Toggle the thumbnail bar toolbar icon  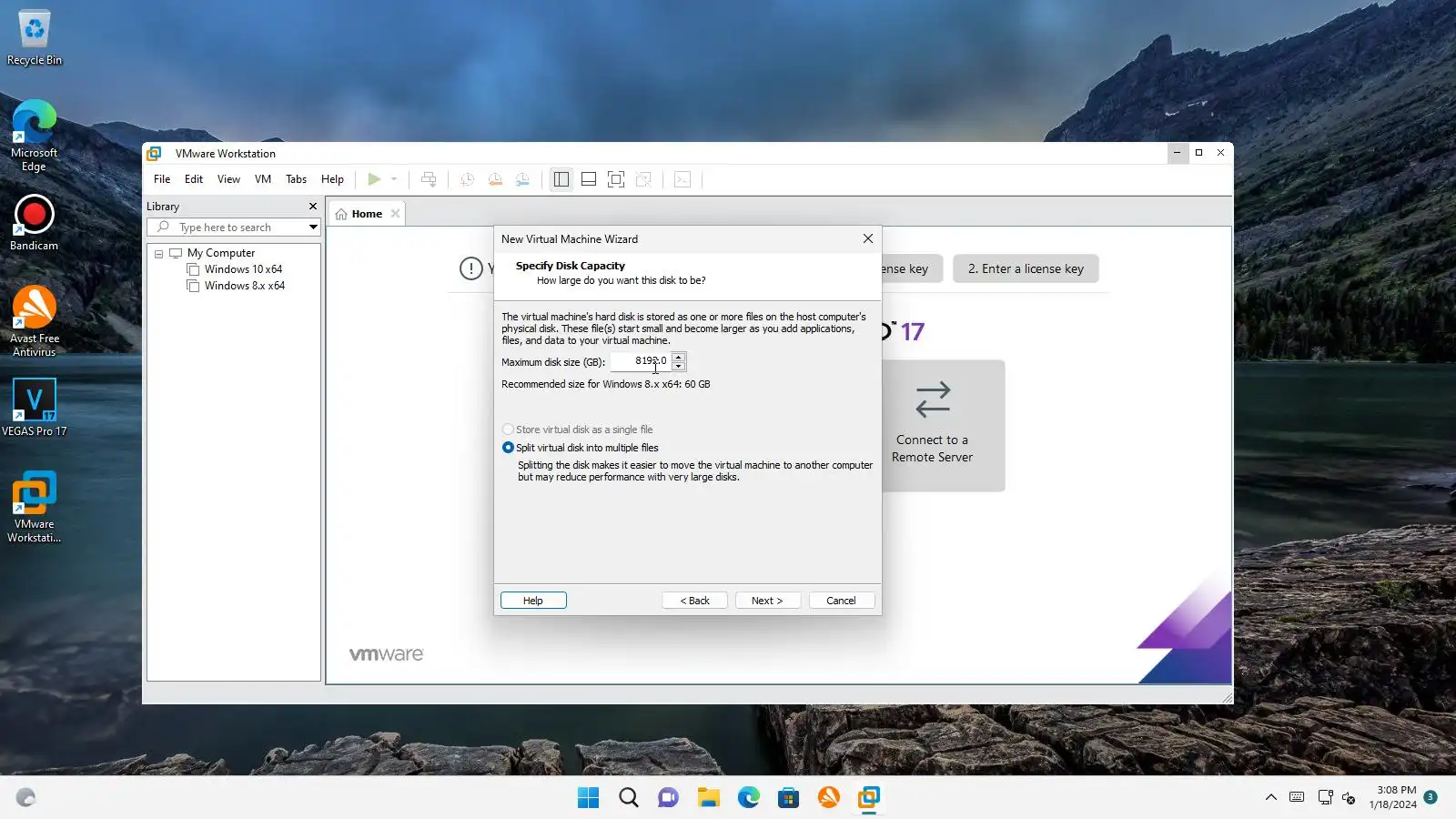pos(589,179)
